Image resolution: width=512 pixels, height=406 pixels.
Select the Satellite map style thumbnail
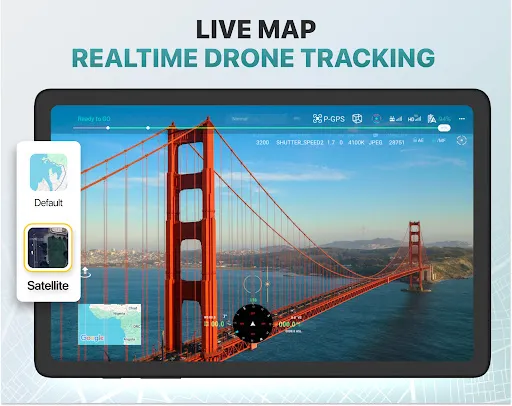click(48, 247)
